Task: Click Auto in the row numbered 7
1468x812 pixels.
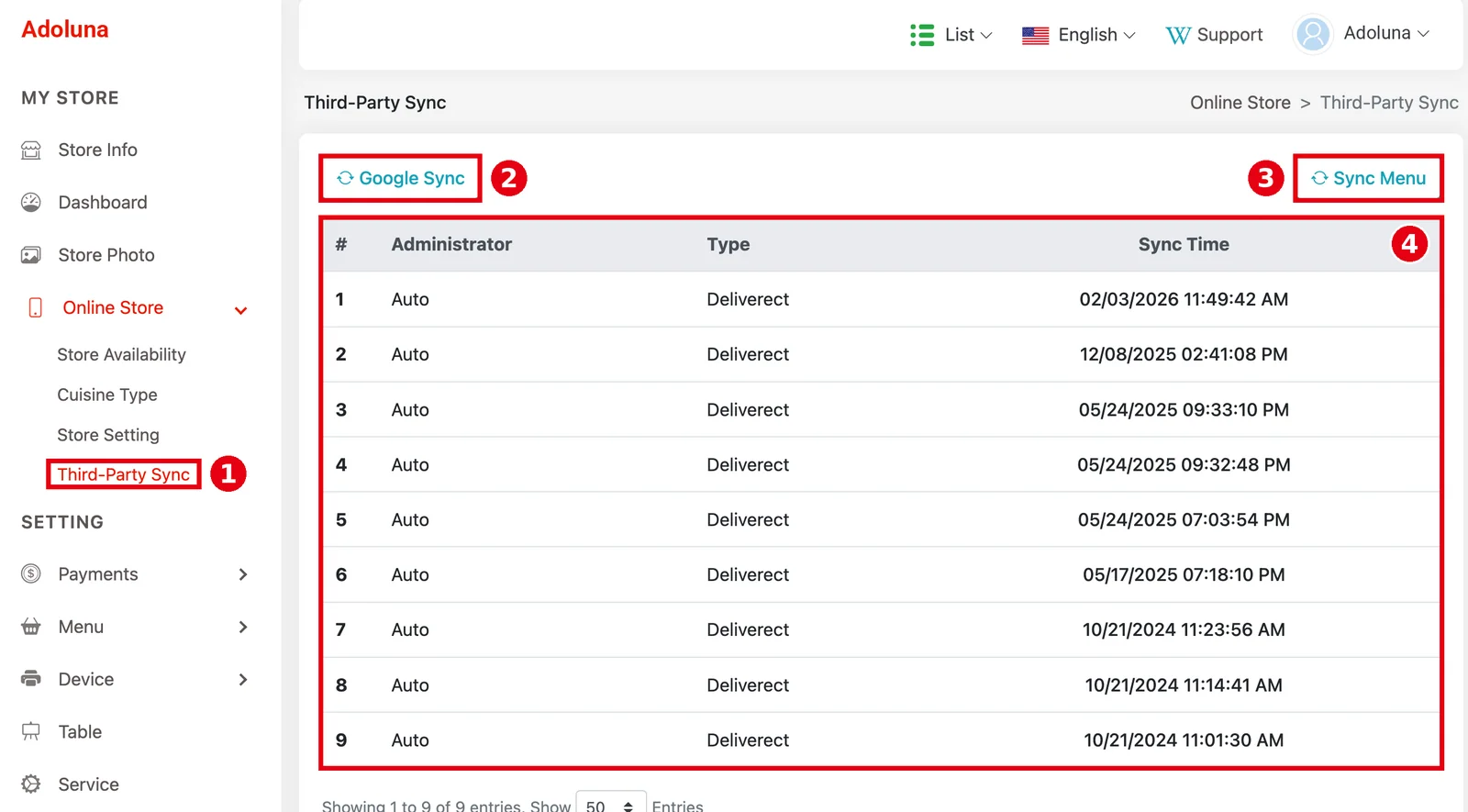Action: [410, 630]
